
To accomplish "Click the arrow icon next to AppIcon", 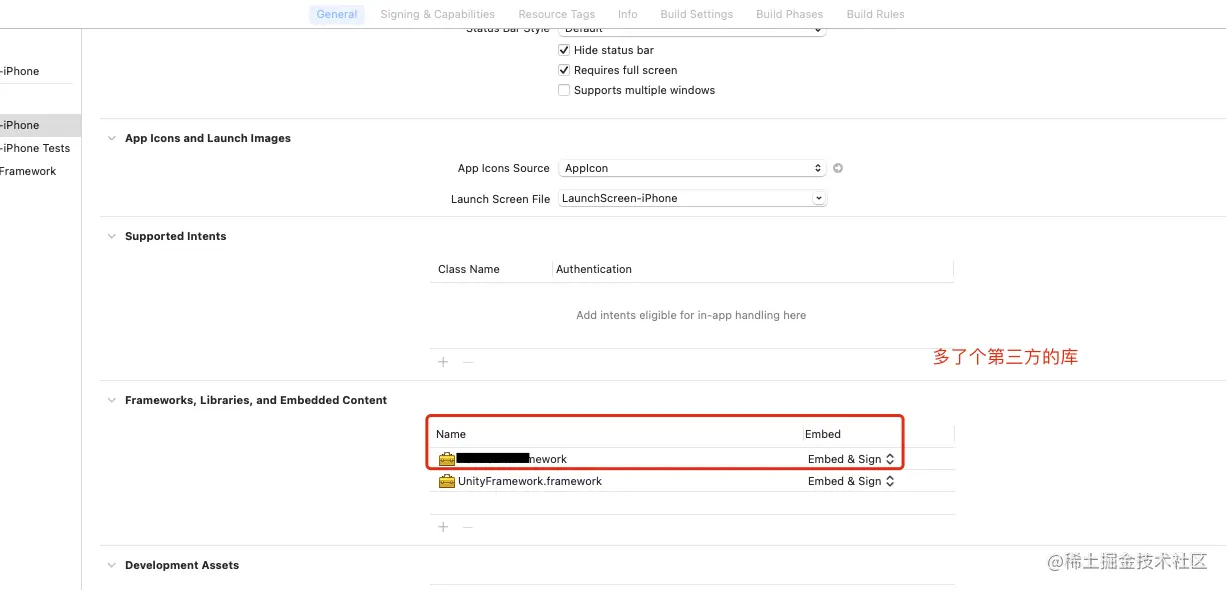I will [838, 168].
